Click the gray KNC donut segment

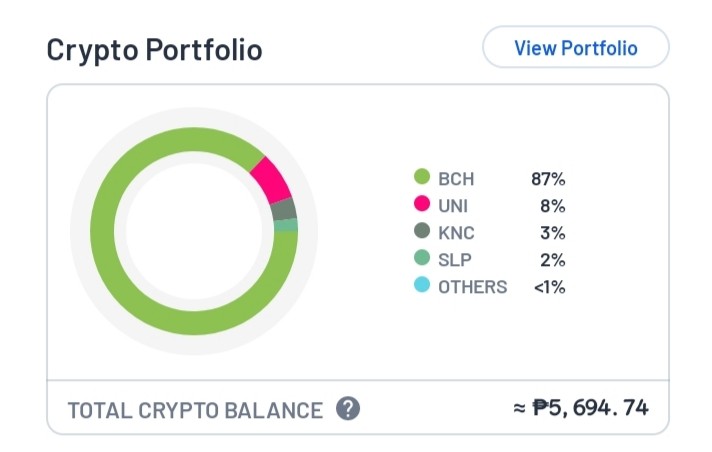[284, 210]
